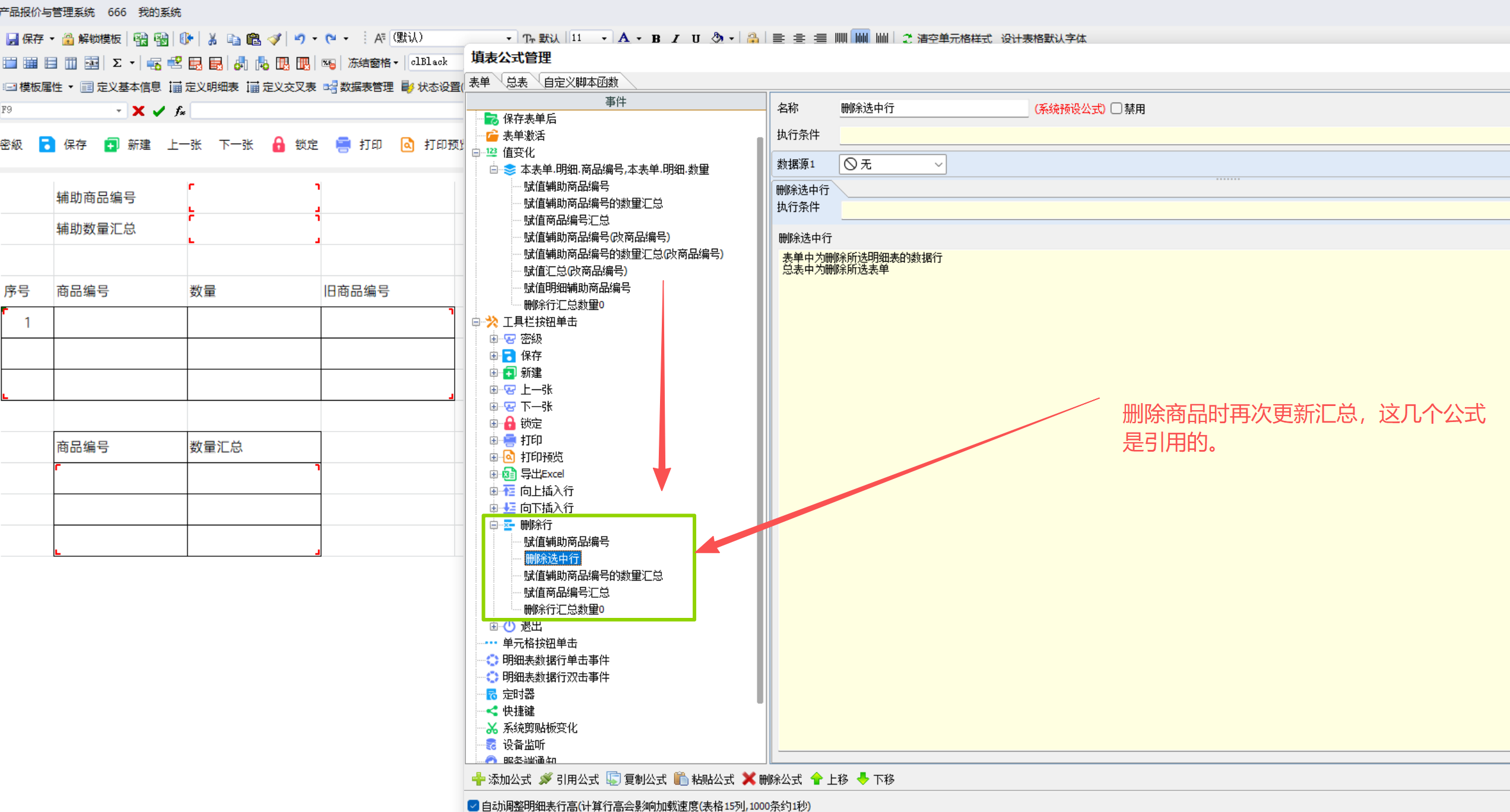Click the AutoSum sigma icon
Screen dimensions: 1510x812
tap(118, 63)
